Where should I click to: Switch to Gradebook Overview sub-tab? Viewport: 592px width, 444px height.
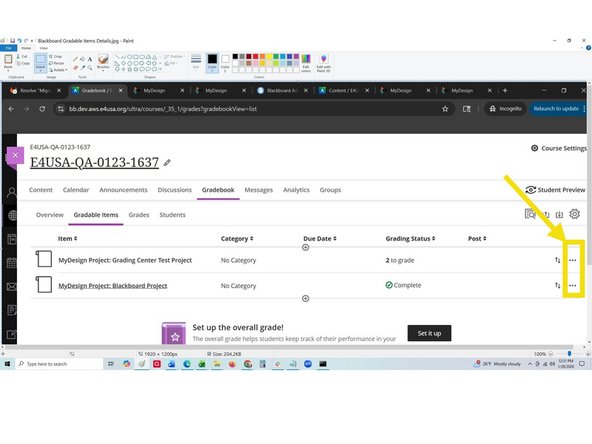click(x=49, y=214)
